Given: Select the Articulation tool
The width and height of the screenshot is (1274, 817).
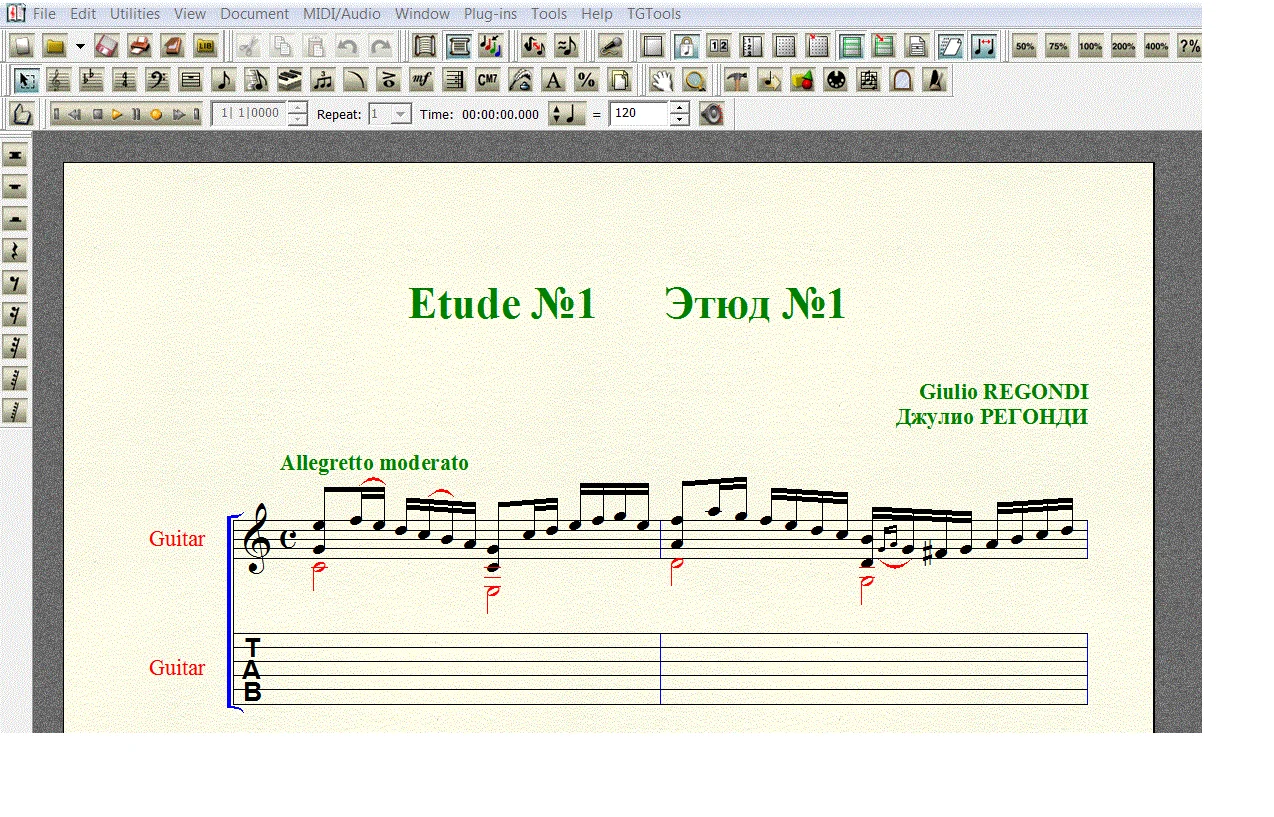Looking at the screenshot, I should tap(388, 80).
